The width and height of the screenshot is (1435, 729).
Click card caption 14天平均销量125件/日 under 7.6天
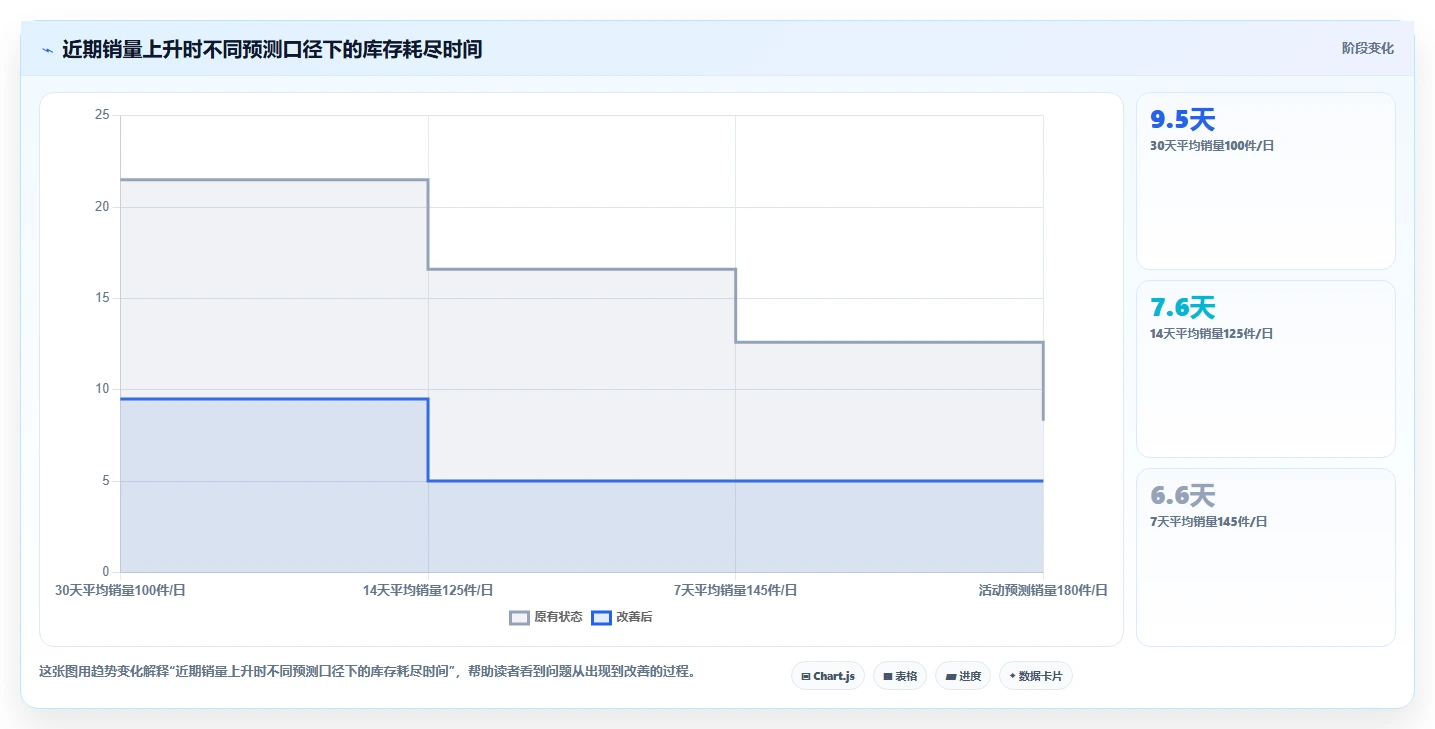point(1212,333)
